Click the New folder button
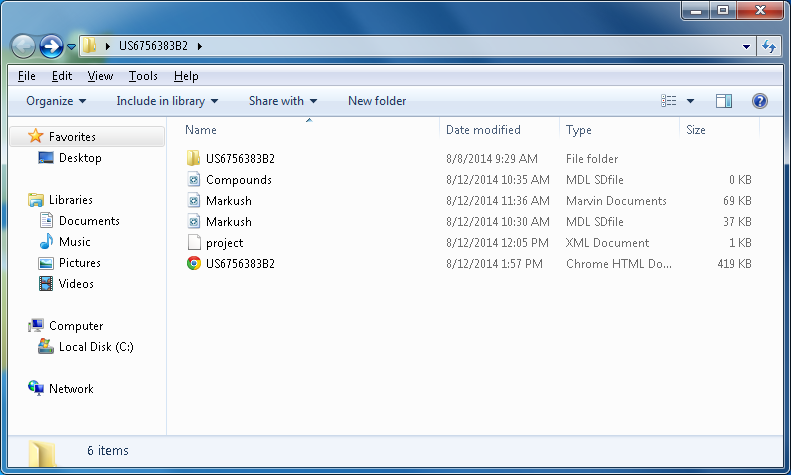 point(377,101)
